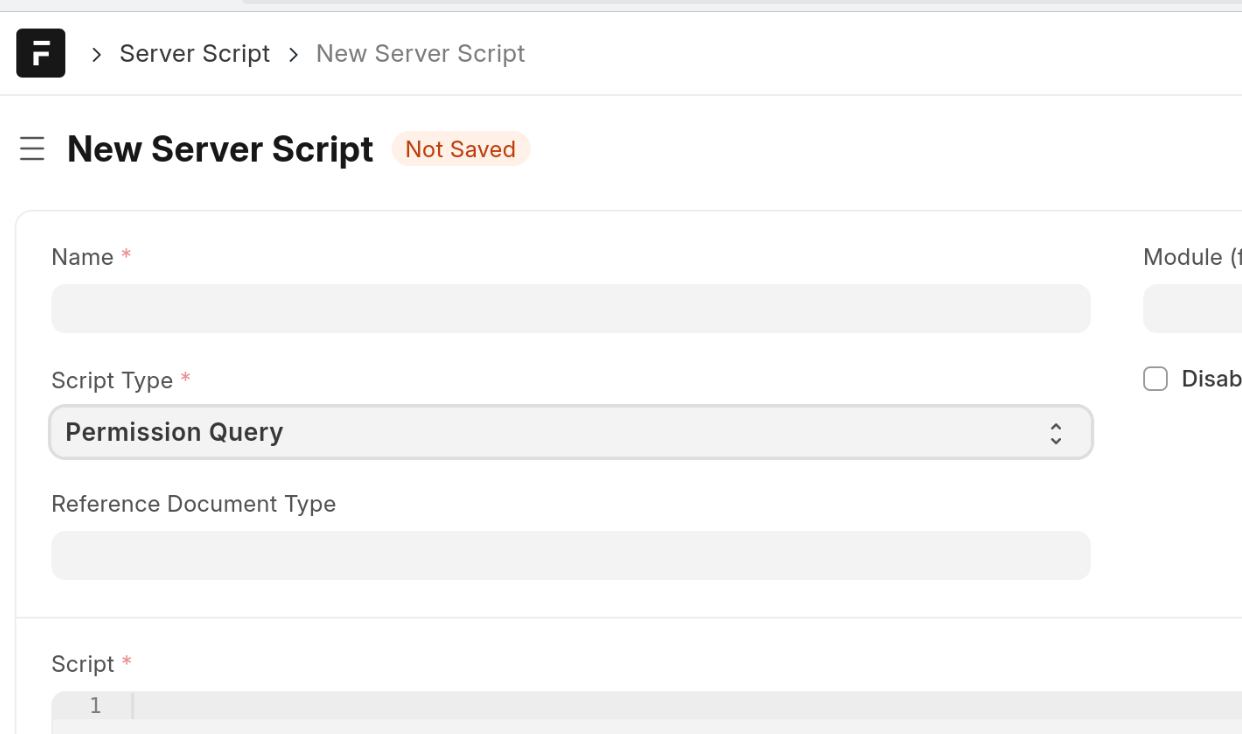Click the New Server Script page heading
The image size is (1242, 734).
click(220, 149)
